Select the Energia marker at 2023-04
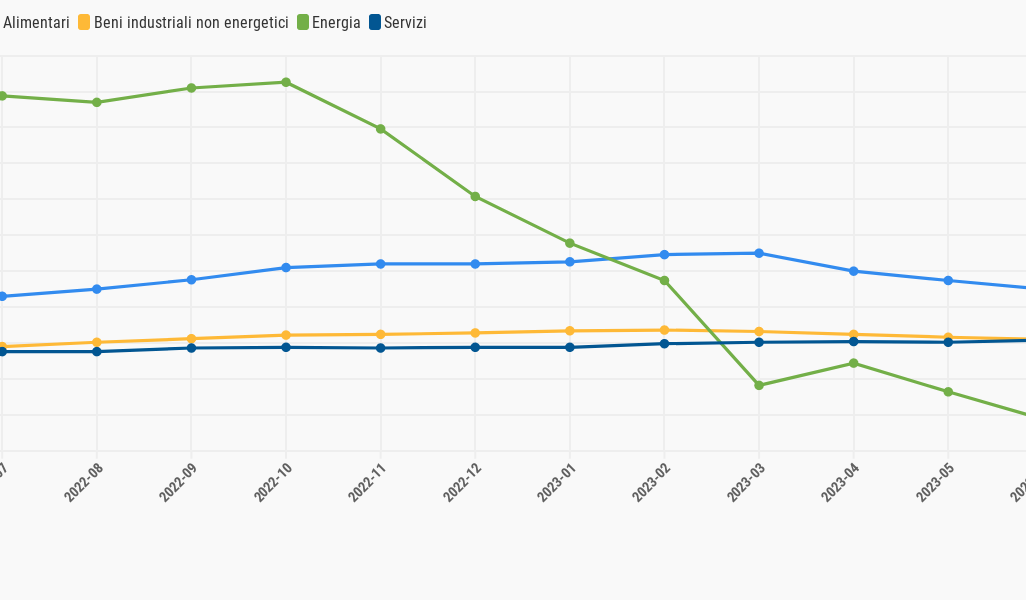This screenshot has height=600, width=1026. [853, 363]
